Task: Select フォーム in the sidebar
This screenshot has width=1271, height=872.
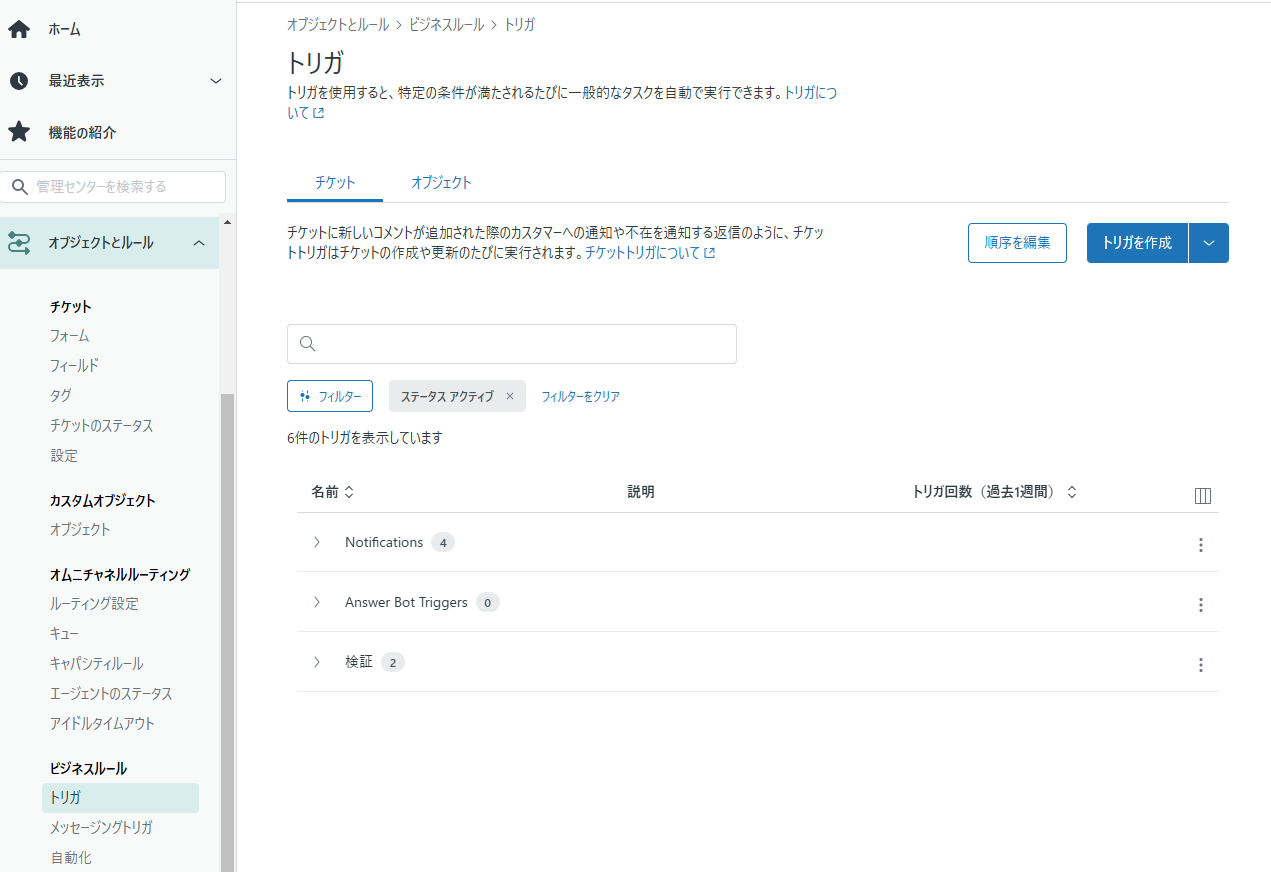Action: point(70,336)
